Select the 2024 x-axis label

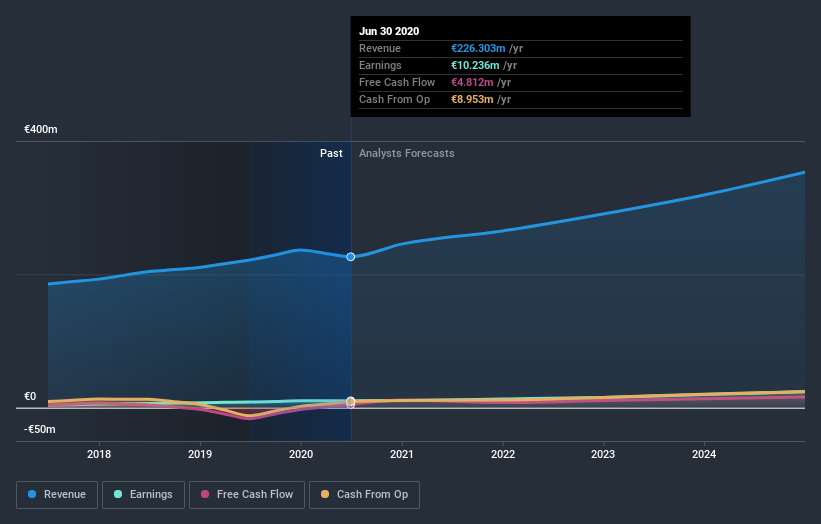tap(704, 454)
